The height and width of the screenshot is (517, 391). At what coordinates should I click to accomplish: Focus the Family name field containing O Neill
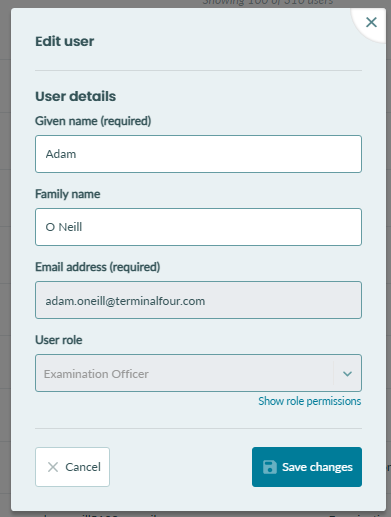(198, 227)
